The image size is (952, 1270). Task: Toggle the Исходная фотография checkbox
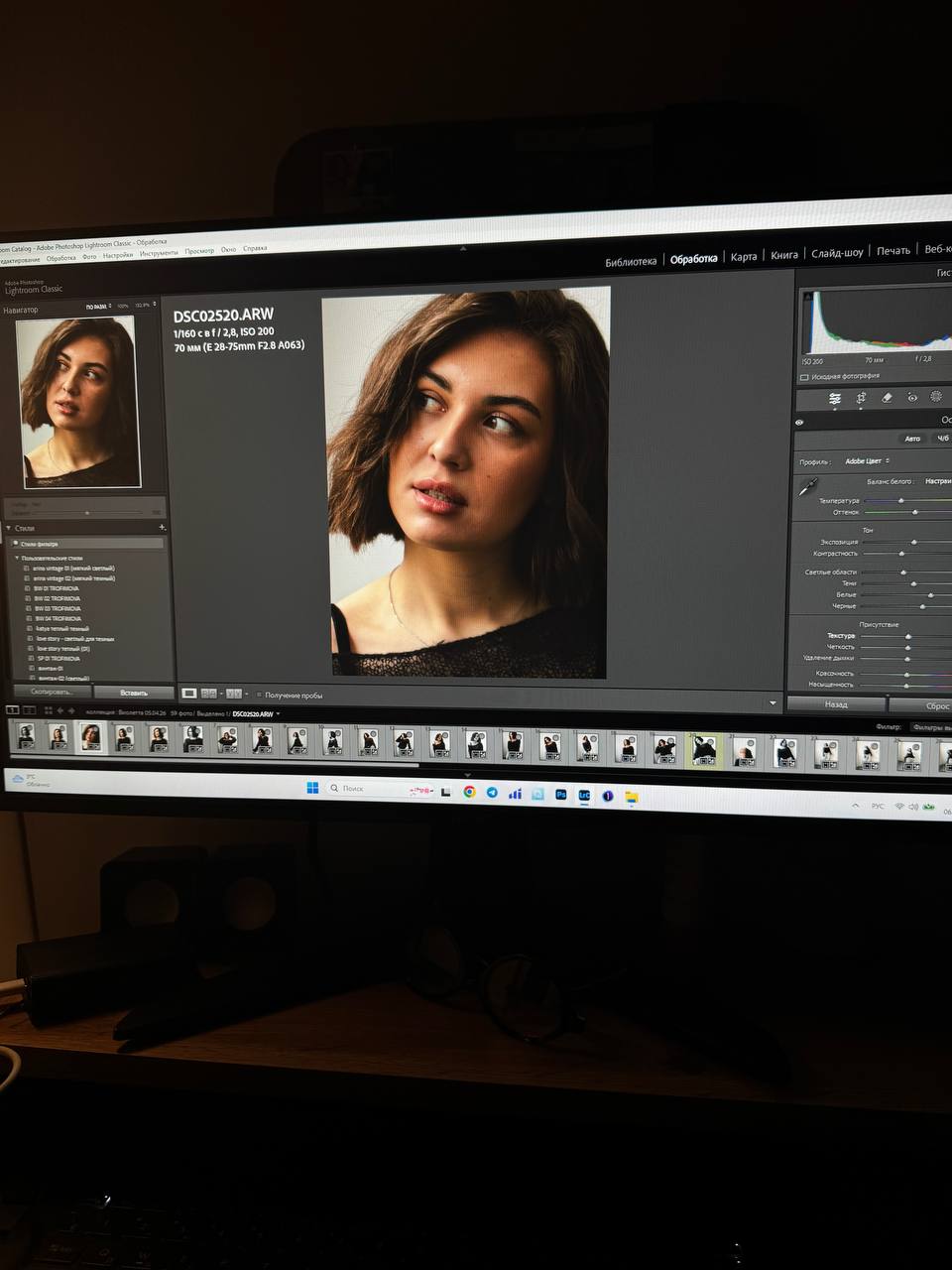tap(804, 377)
